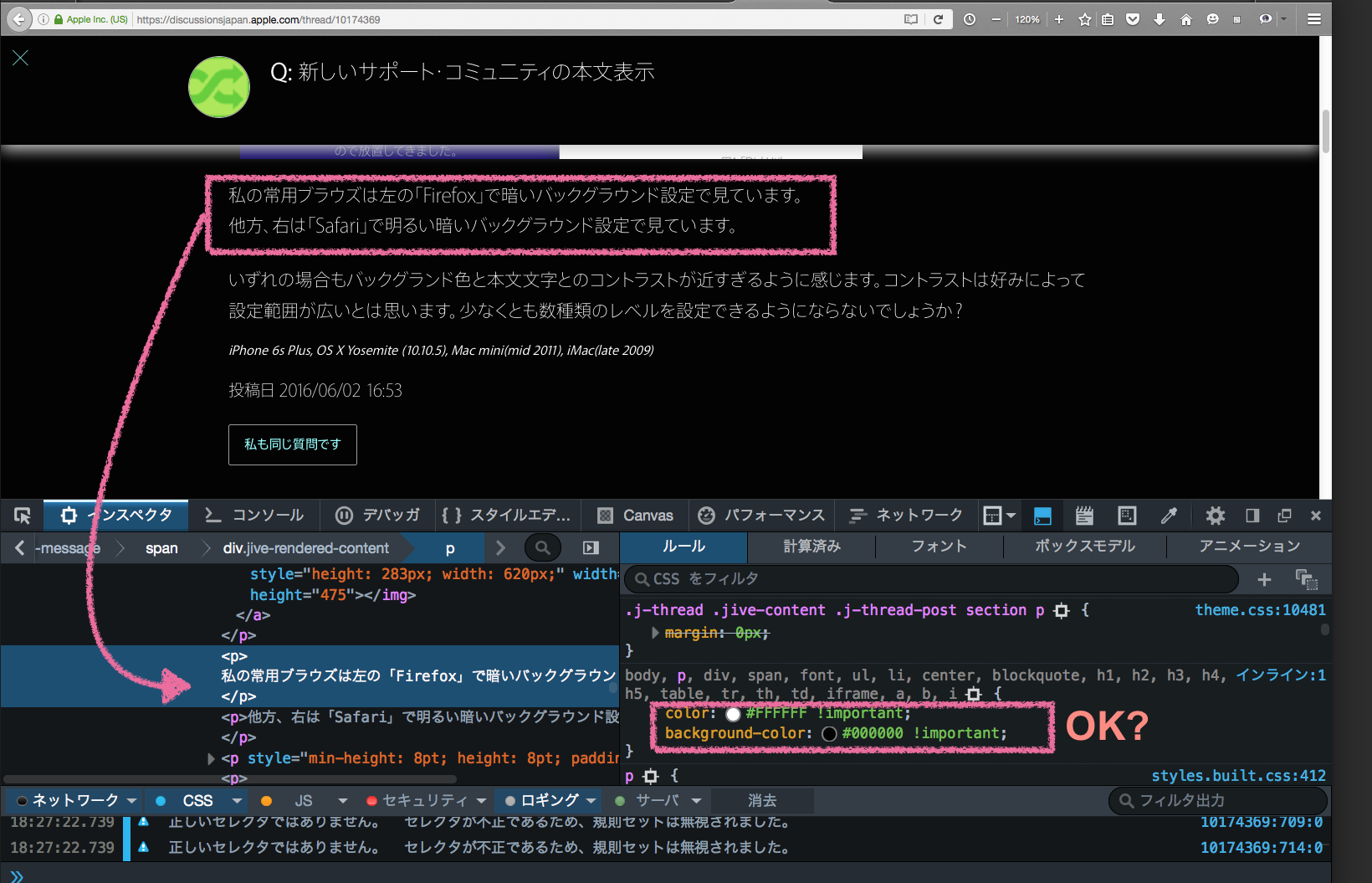This screenshot has height=883, width=1372.
Task: Open the black background-color swatch
Action: point(830,734)
